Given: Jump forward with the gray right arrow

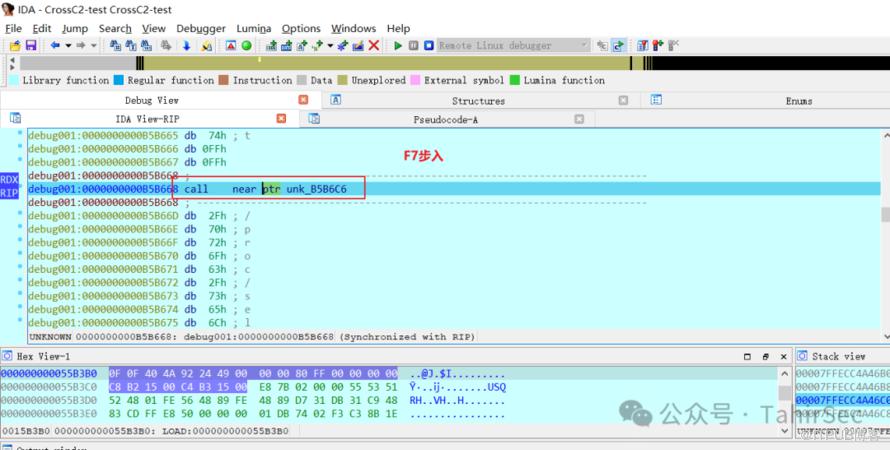Looking at the screenshot, I should (x=81, y=45).
